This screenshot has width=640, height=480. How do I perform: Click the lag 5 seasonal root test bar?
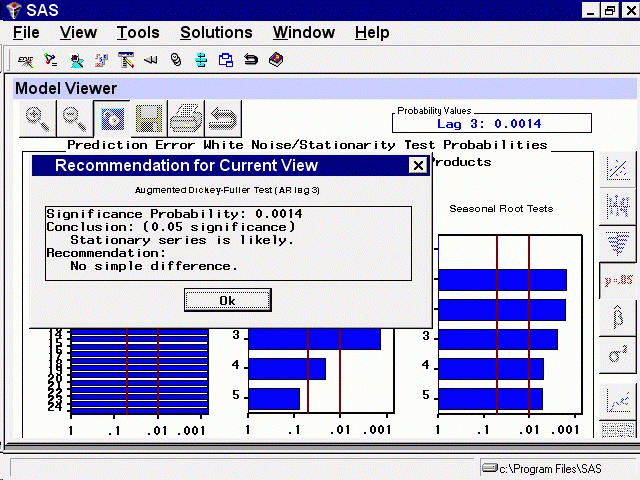pos(490,399)
